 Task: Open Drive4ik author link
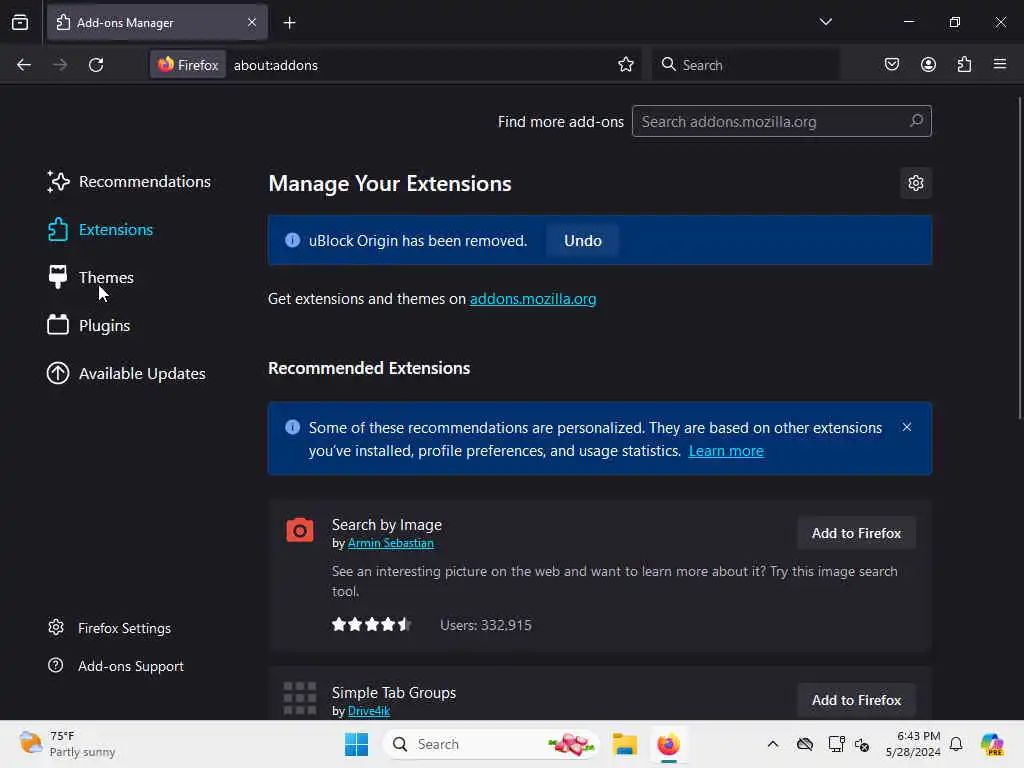[368, 711]
